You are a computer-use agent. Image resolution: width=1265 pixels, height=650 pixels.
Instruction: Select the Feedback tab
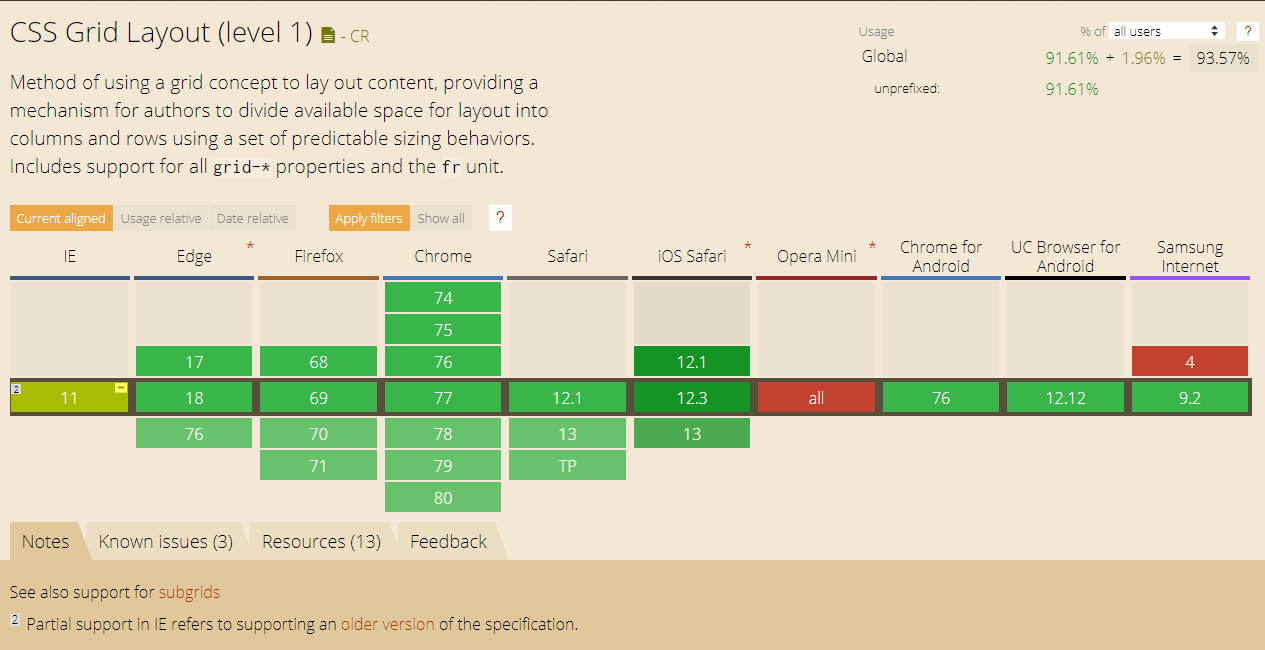448,541
